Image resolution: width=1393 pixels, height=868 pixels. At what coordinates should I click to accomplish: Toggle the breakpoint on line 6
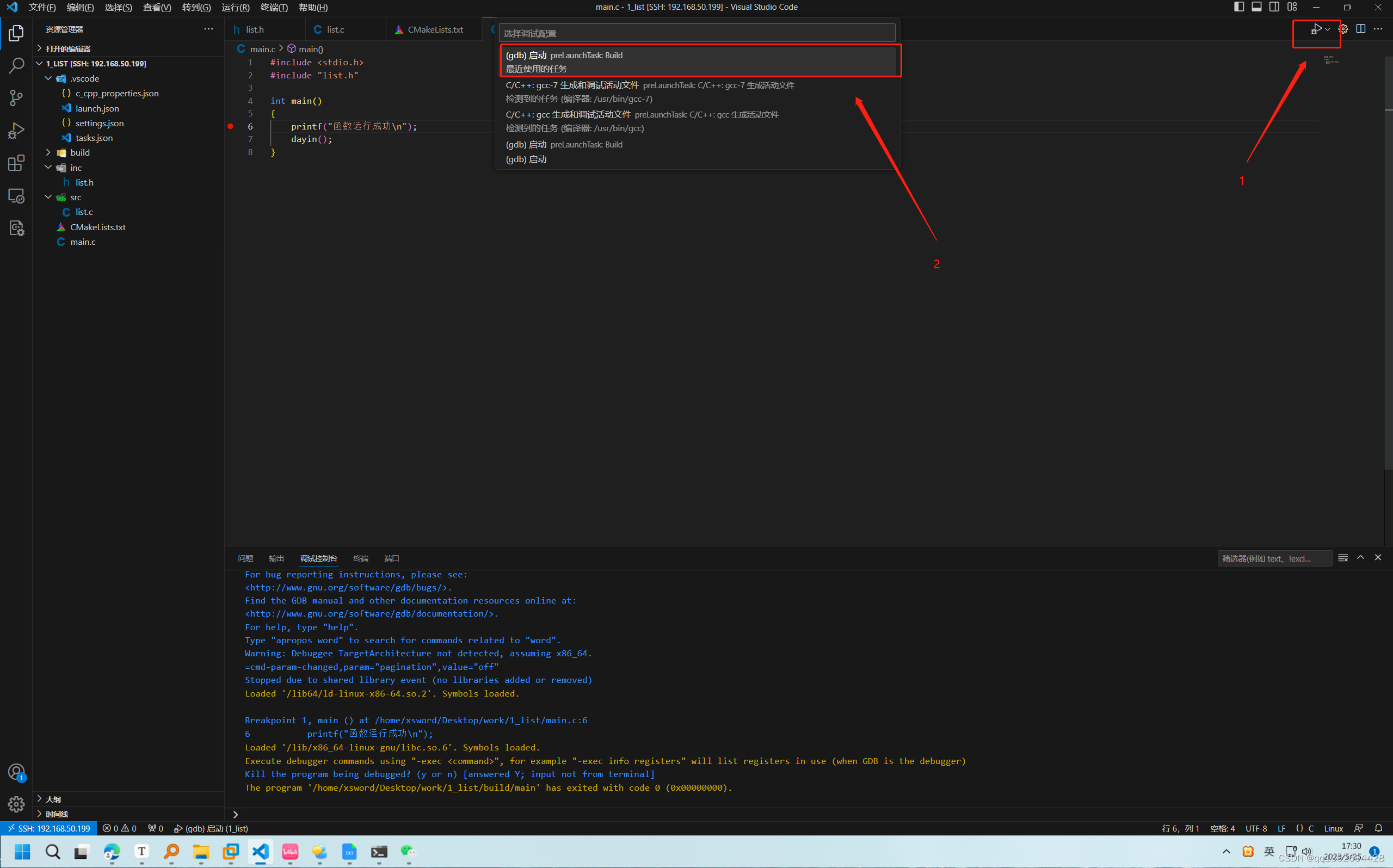pos(230,126)
